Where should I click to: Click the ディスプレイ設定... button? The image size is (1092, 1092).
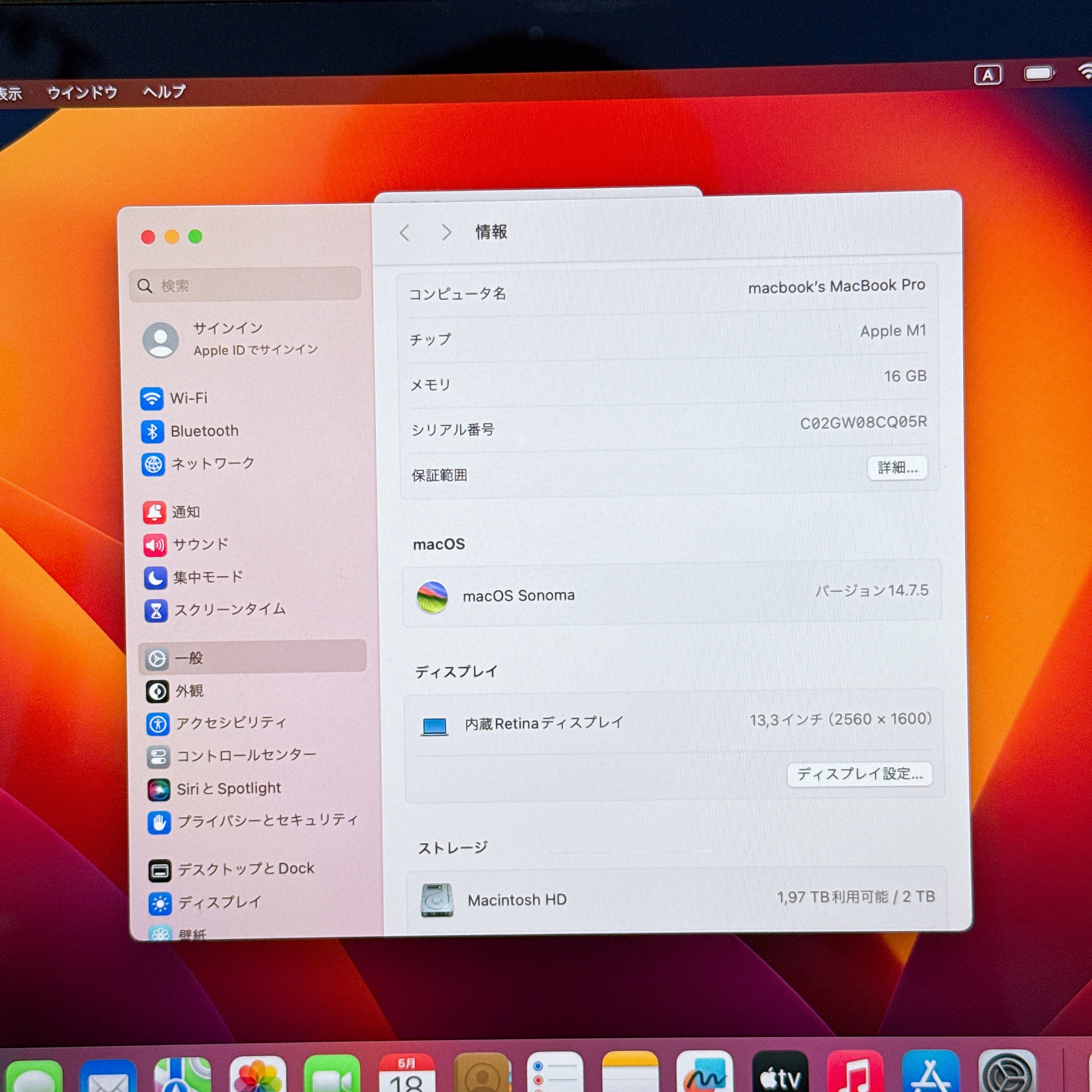point(859,774)
